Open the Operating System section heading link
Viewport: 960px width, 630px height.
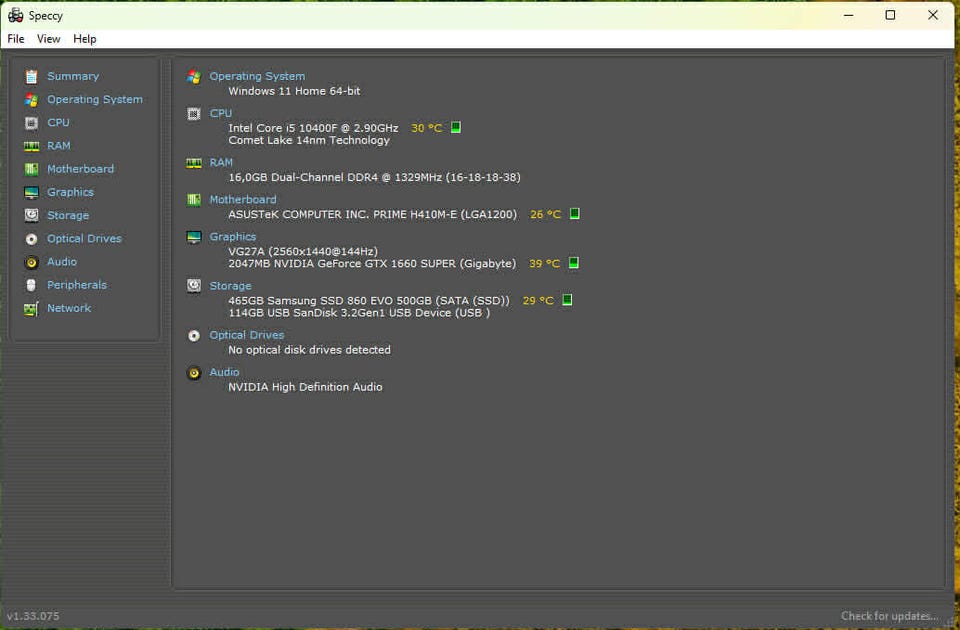coord(257,76)
